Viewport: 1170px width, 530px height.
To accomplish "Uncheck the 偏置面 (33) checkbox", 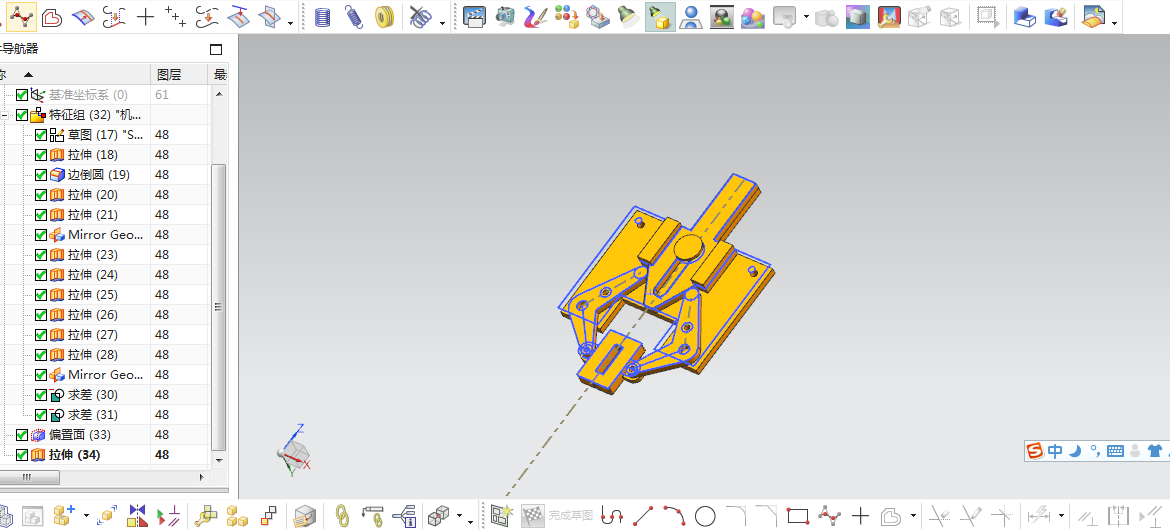I will point(22,434).
